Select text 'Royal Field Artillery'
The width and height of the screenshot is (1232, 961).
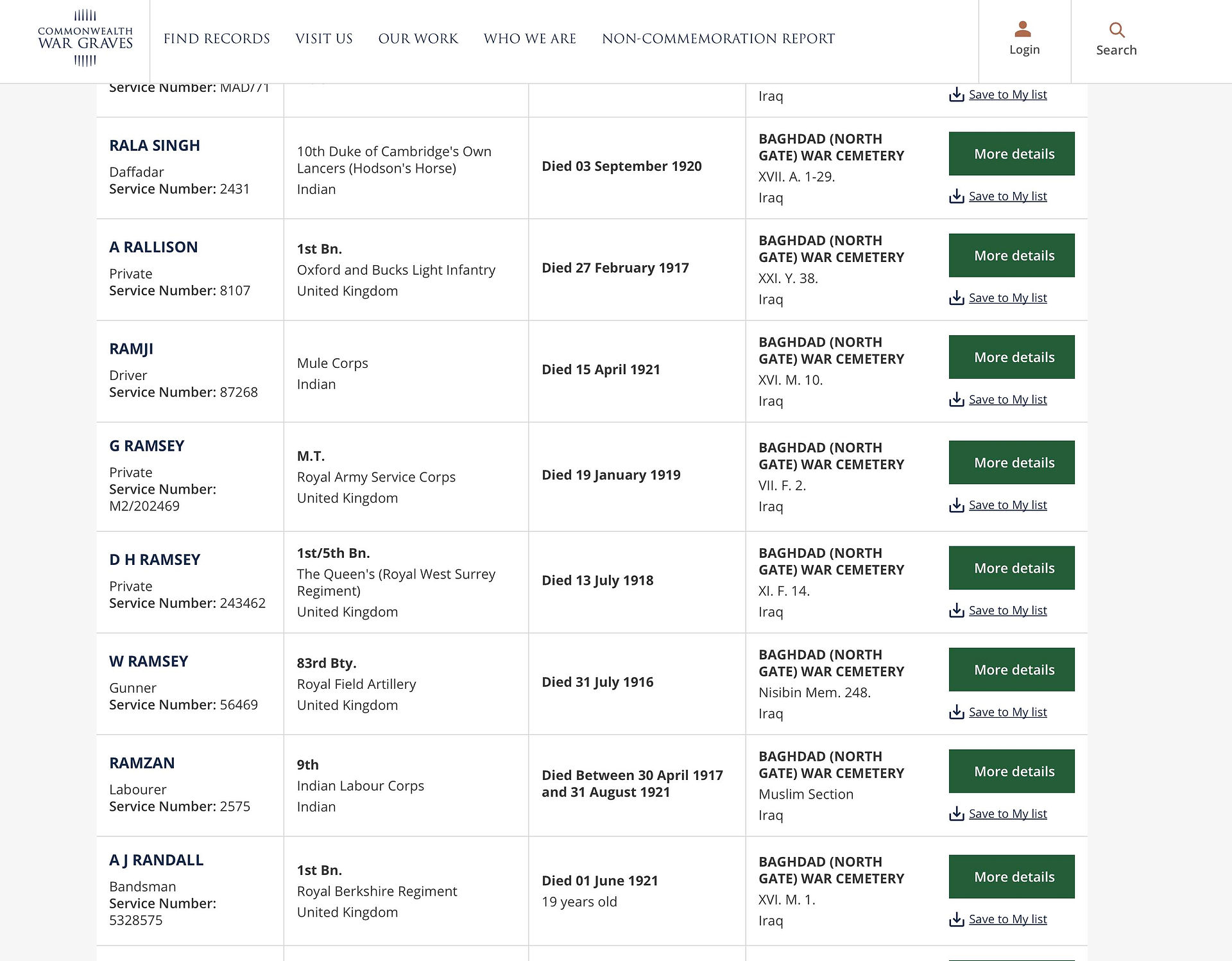pyautogui.click(x=356, y=684)
